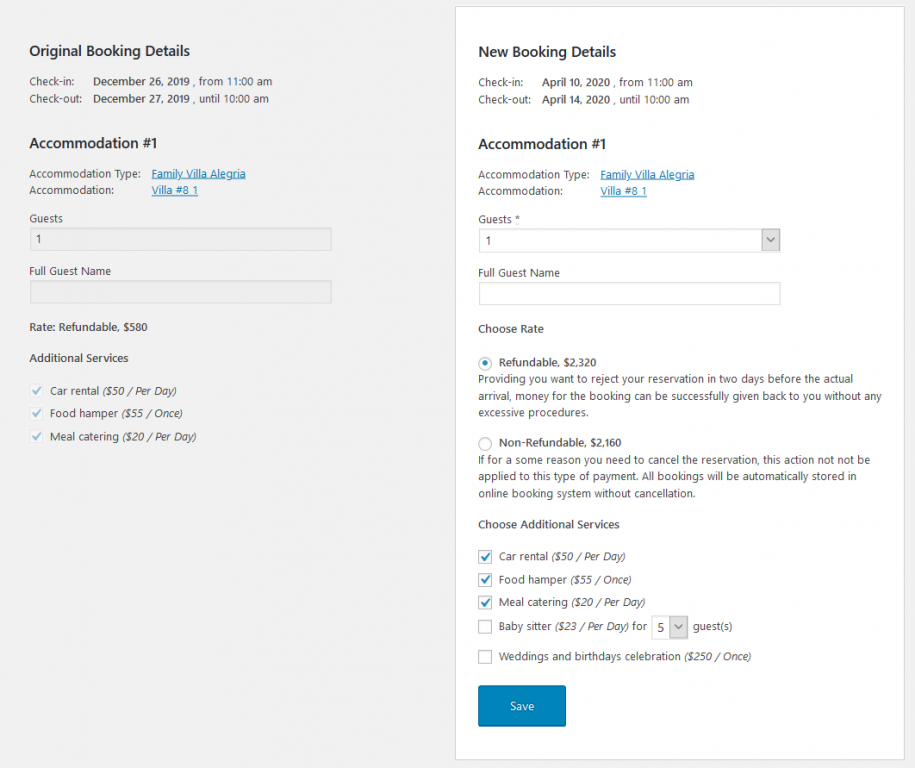Click the checkmark icon beside Meal catering
This screenshot has height=768, width=915.
pos(35,436)
